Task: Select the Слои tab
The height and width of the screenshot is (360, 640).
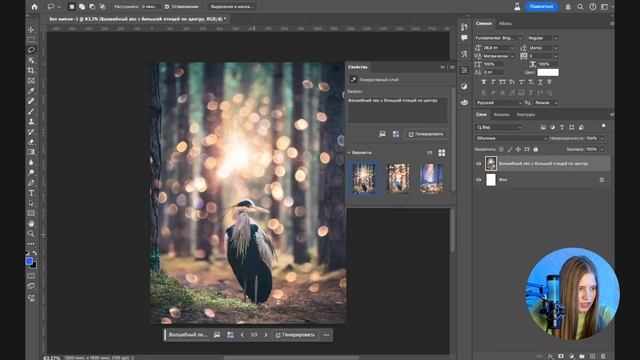Action: click(481, 115)
